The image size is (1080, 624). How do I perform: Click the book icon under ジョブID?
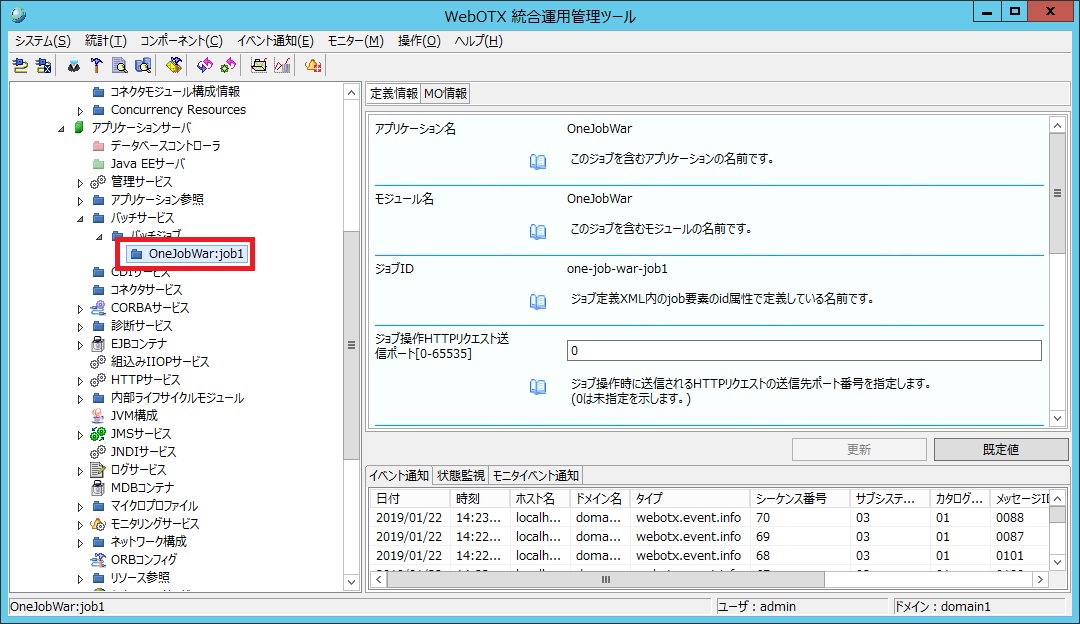coord(538,301)
